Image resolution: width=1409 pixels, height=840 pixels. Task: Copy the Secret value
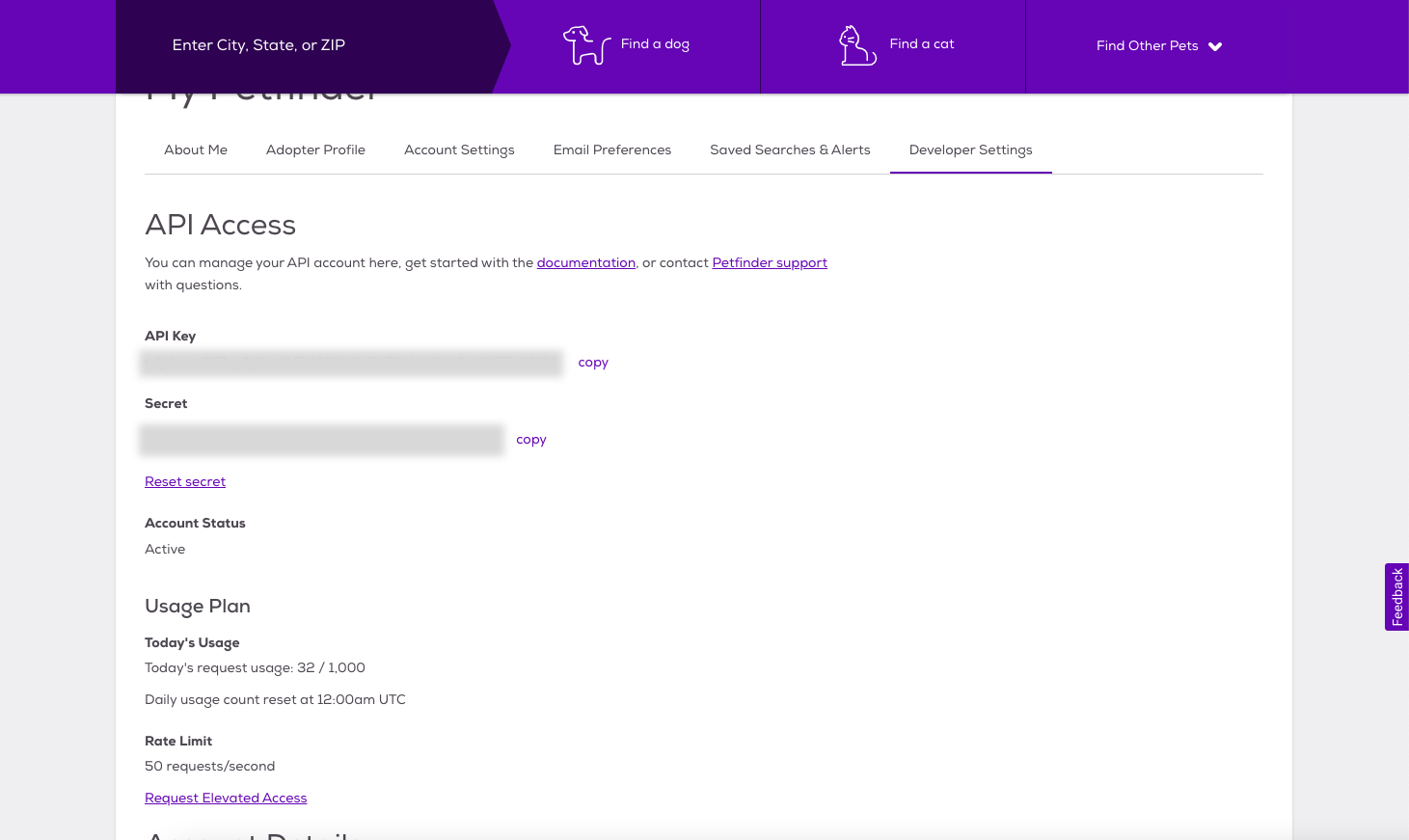pos(531,440)
